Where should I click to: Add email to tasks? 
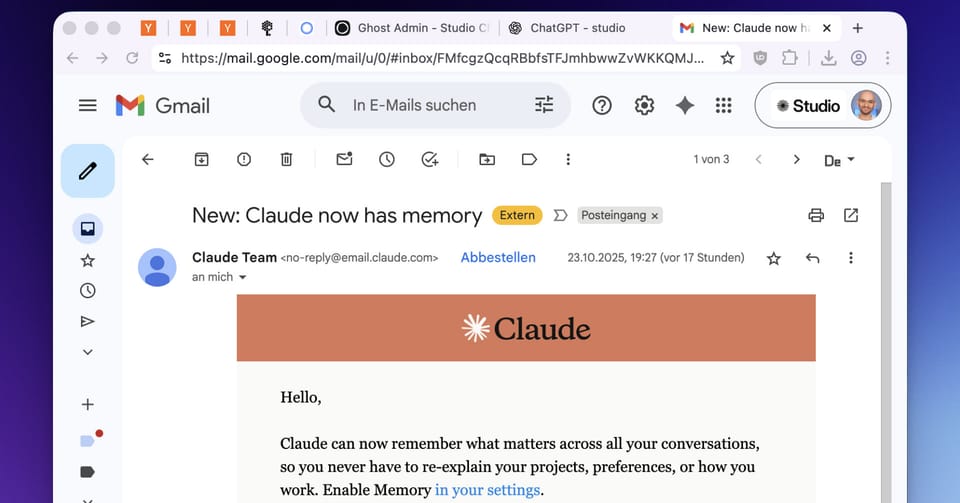430,159
